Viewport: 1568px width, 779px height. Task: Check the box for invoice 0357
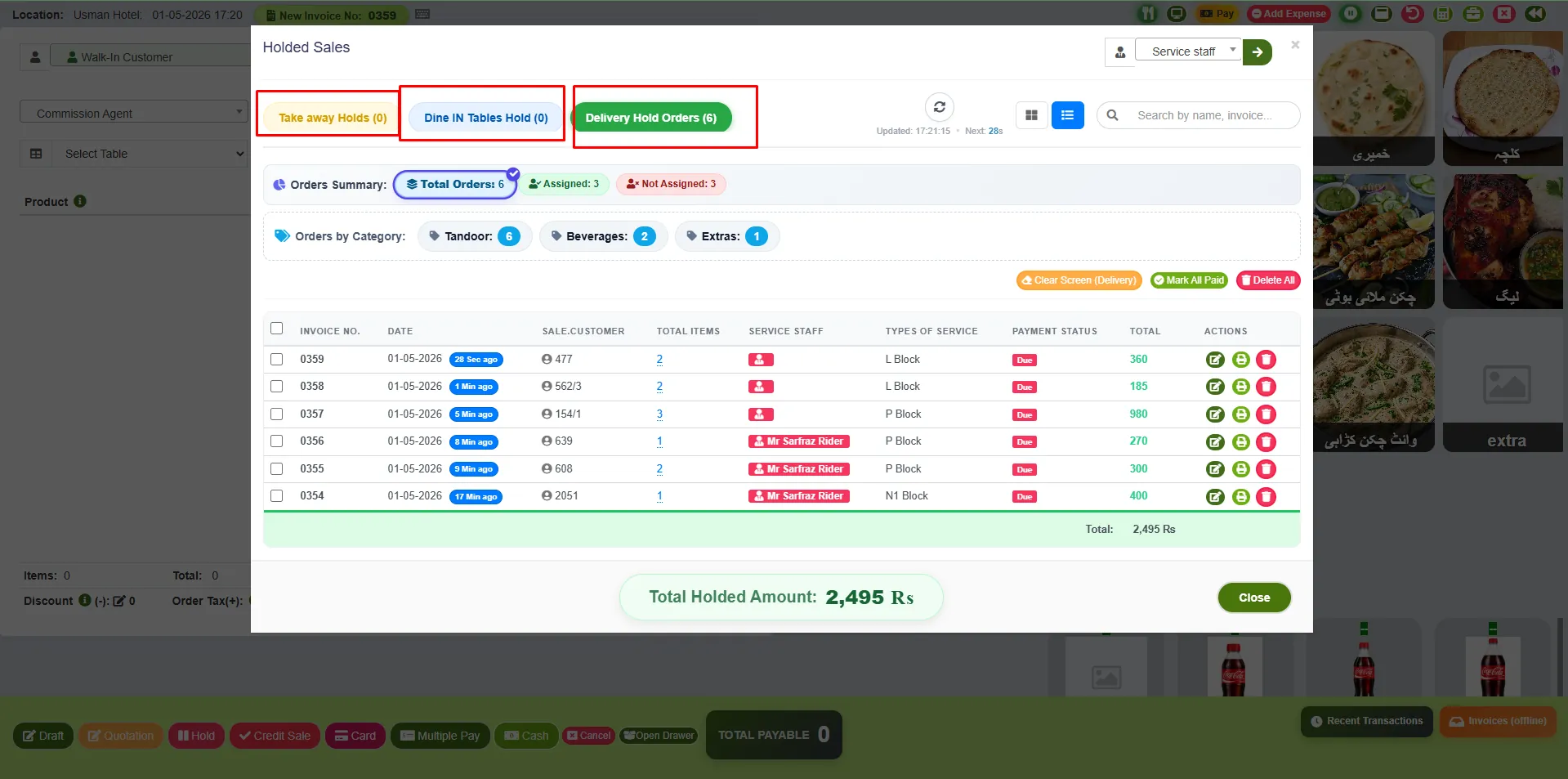click(277, 414)
